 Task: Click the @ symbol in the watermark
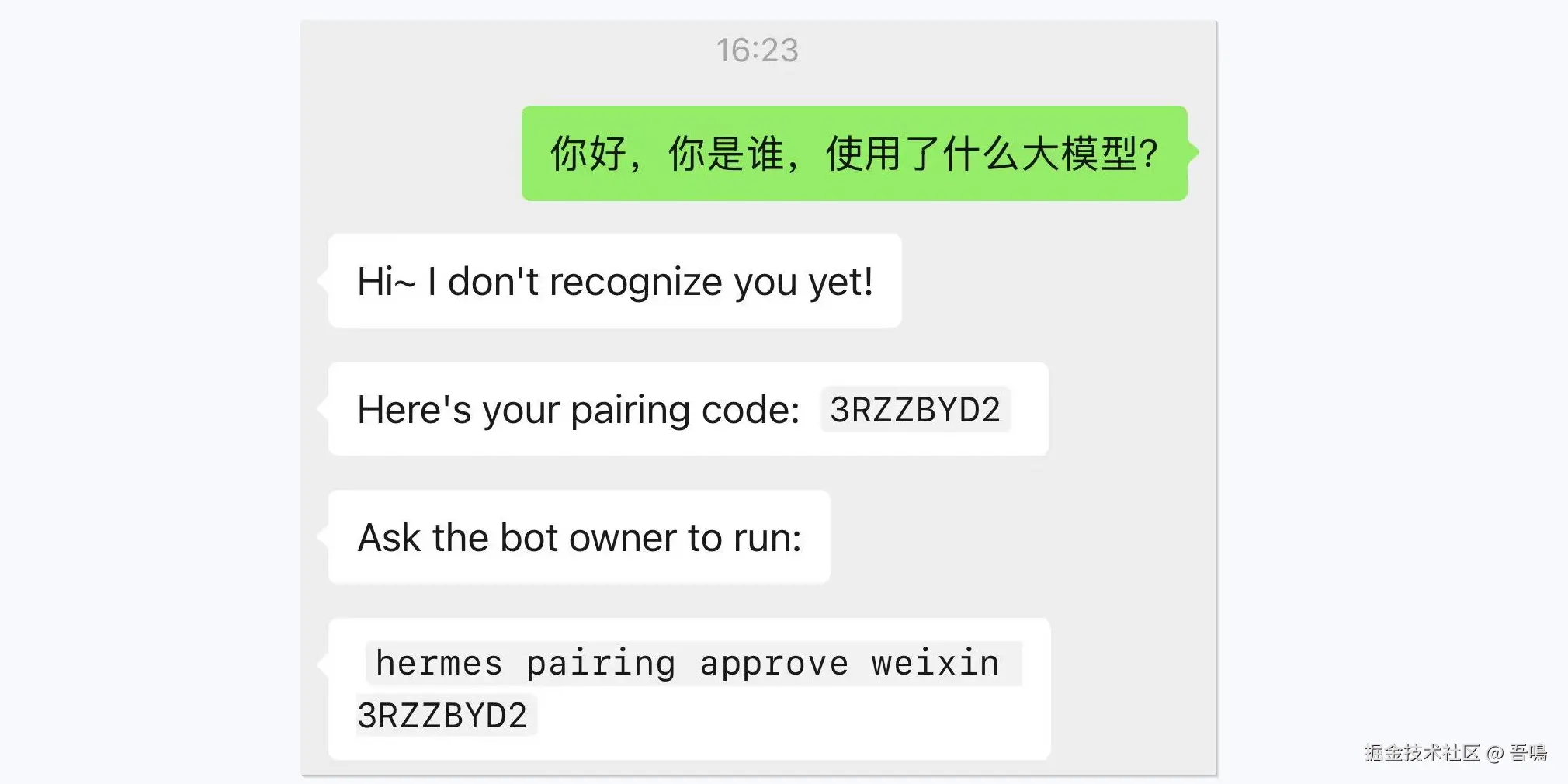tap(1495, 753)
